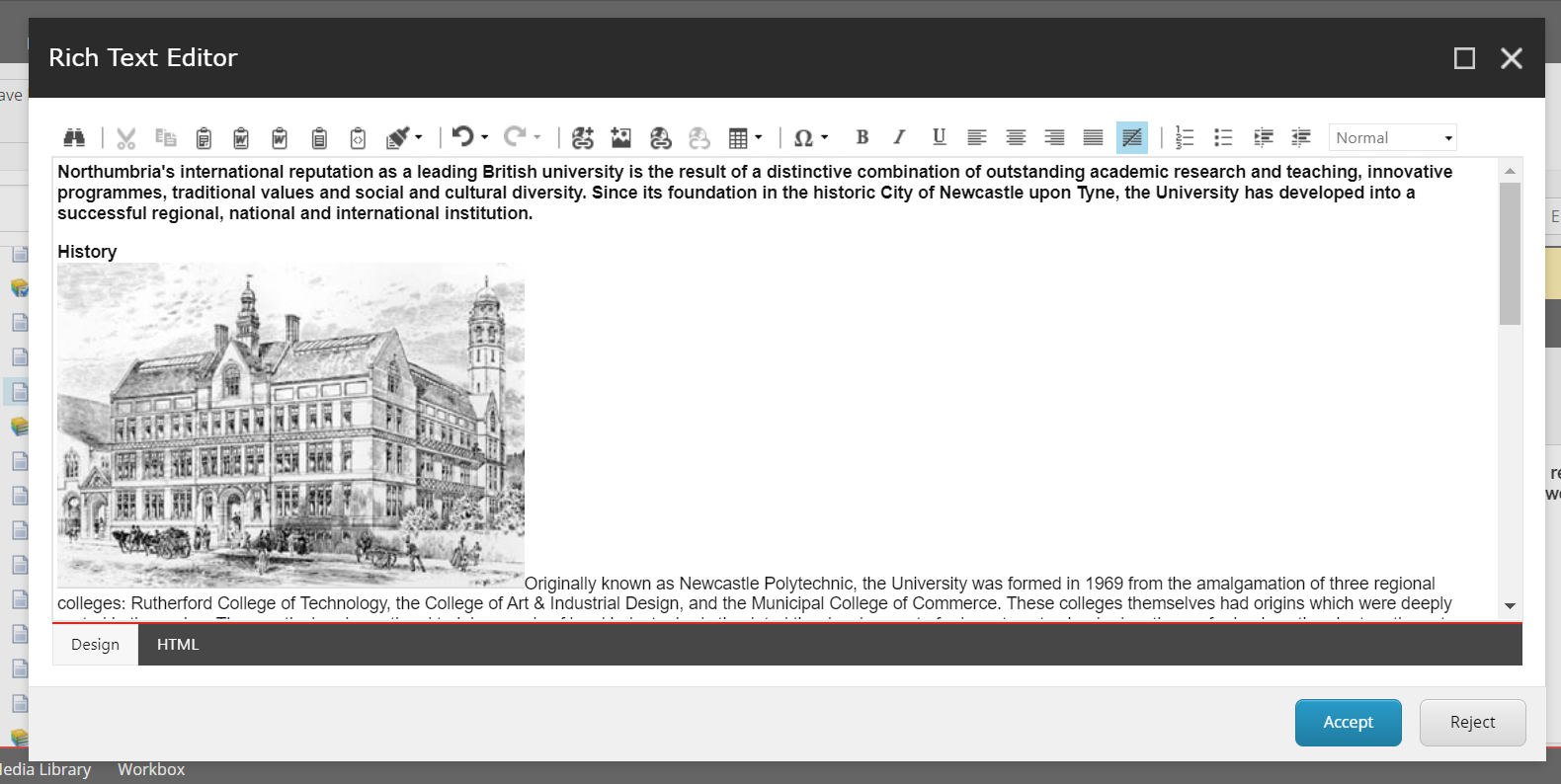Click the Indent icon
Screen dimensions: 1561x784
point(1263,137)
